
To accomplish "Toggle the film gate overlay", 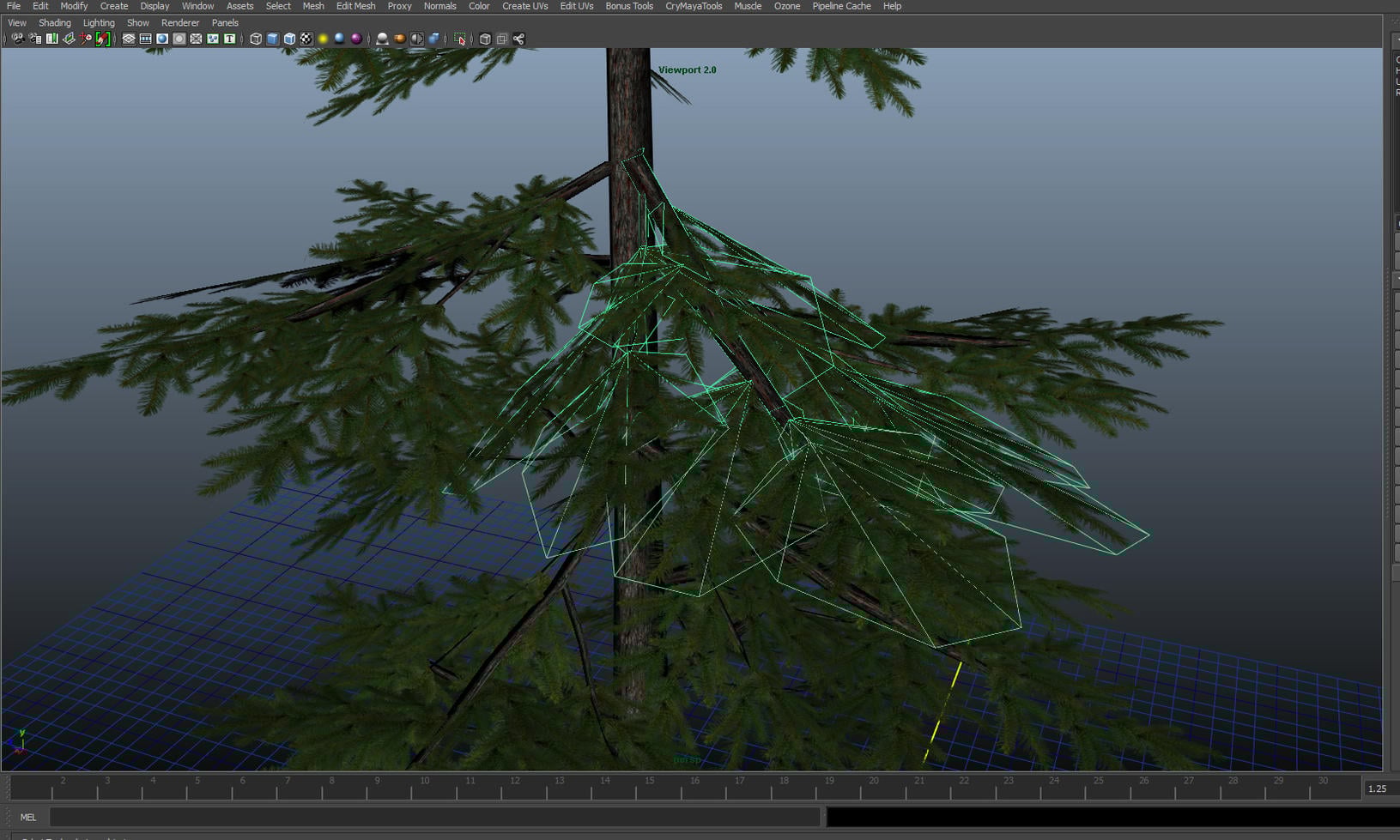I will (147, 39).
